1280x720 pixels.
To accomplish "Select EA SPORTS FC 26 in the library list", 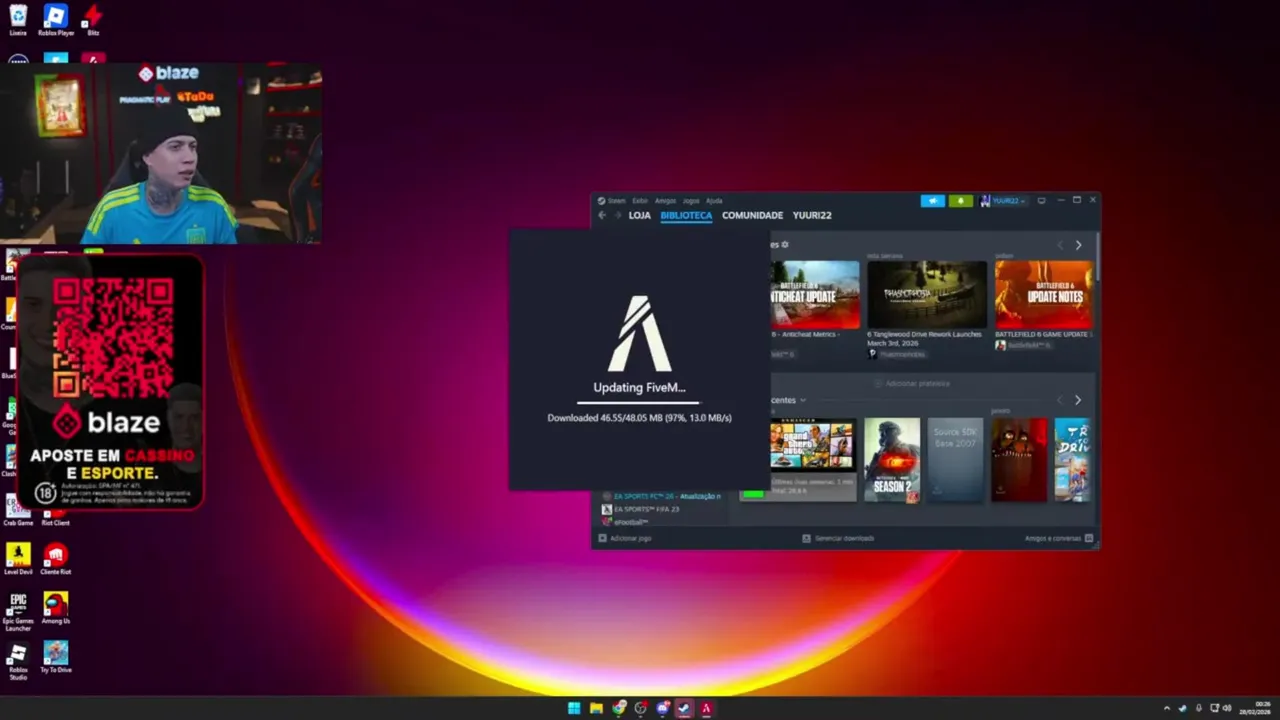I will click(661, 496).
